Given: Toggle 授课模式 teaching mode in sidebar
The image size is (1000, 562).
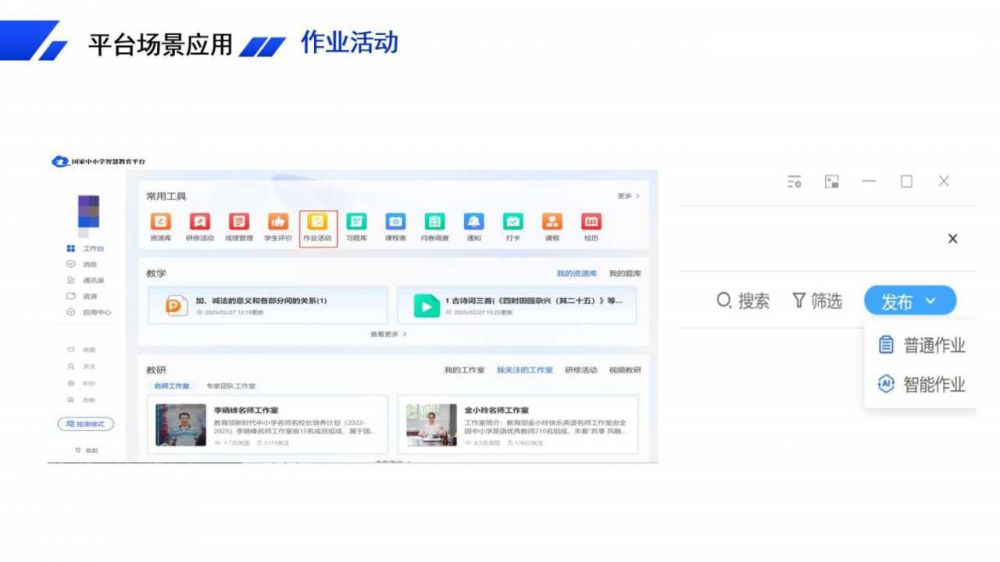Looking at the screenshot, I should pyautogui.click(x=85, y=424).
